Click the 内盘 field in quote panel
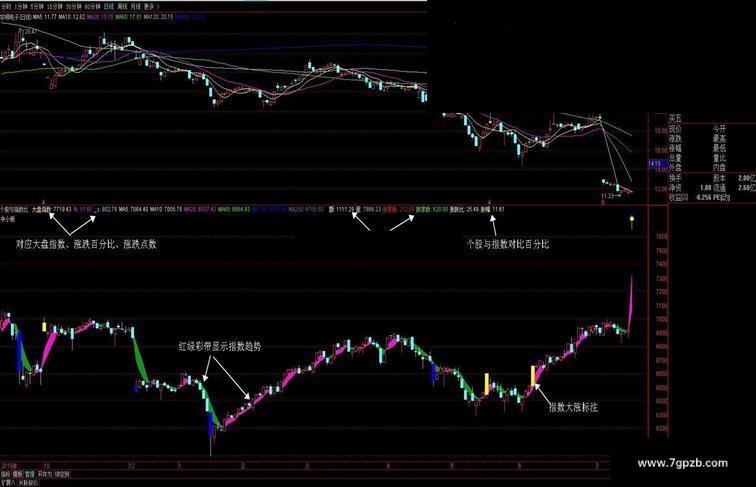Viewport: 756px width, 487px height. point(719,168)
